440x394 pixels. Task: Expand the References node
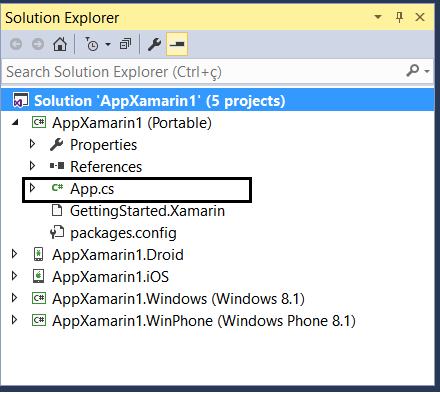32,166
